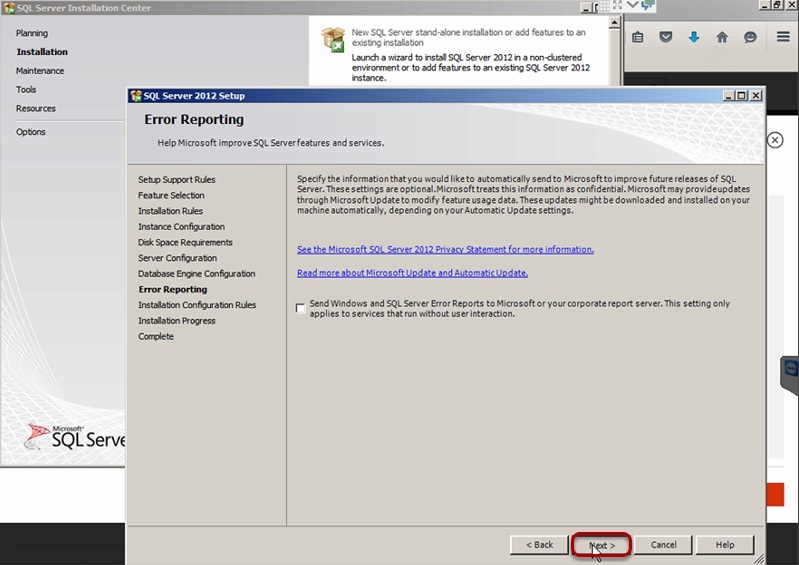799x565 pixels.
Task: Click the Setup Support Rules step
Action: point(176,179)
